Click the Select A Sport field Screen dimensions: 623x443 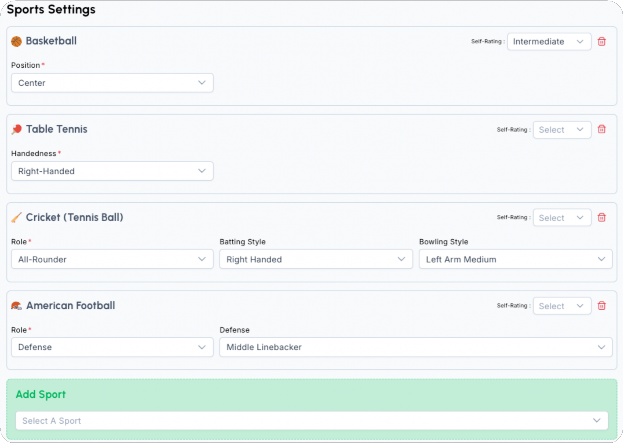point(311,421)
